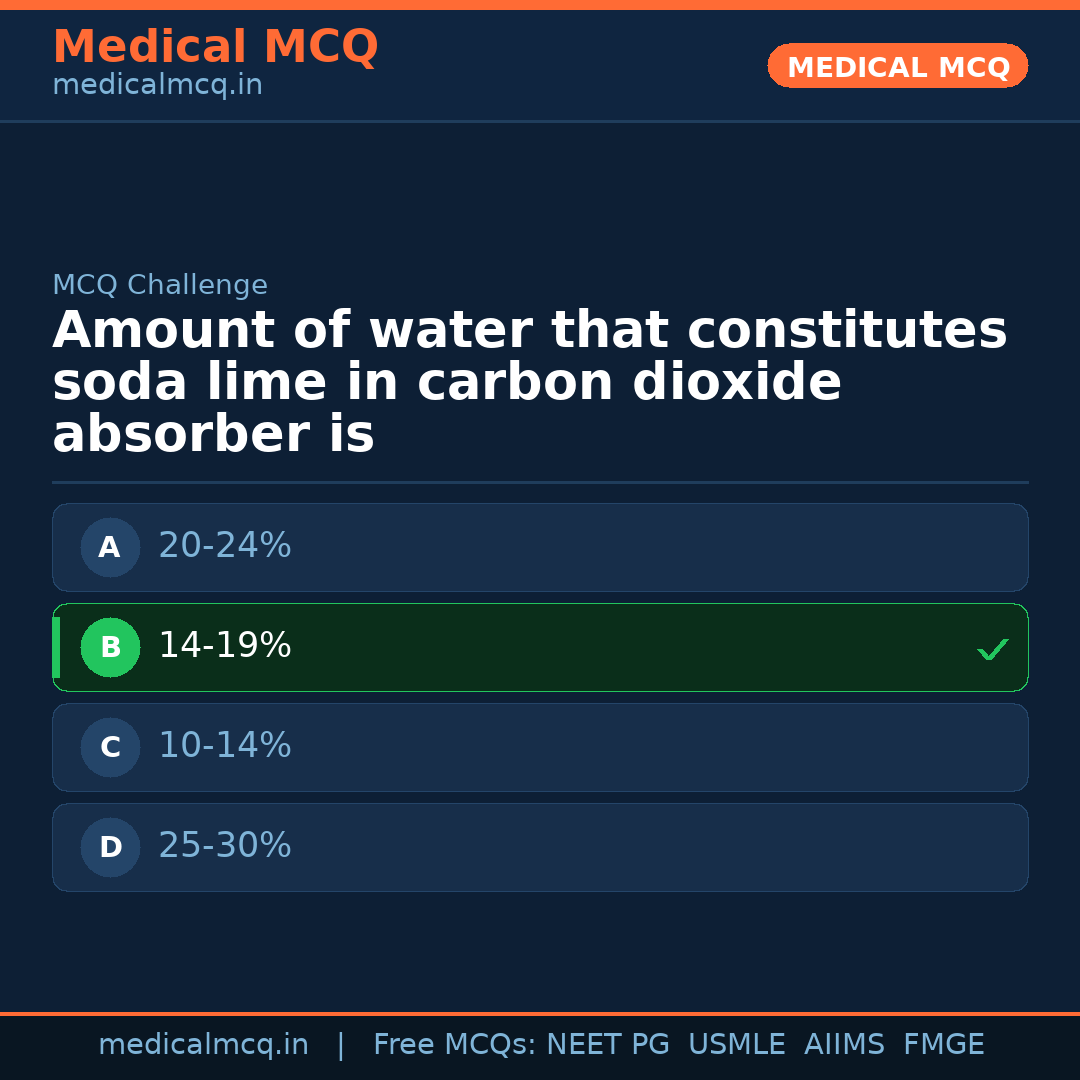Click AIIMS in the footer
1080x1080 pixels.
click(x=844, y=1045)
